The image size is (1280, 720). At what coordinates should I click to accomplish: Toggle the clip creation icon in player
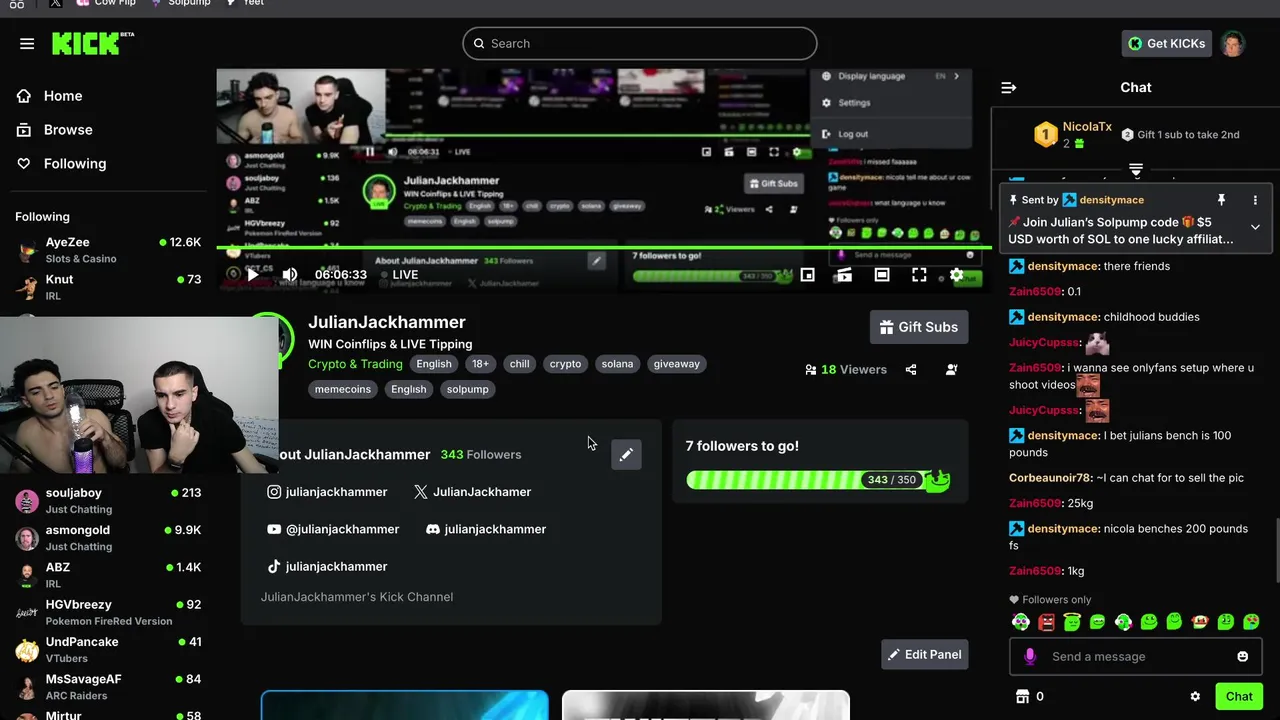pos(844,275)
